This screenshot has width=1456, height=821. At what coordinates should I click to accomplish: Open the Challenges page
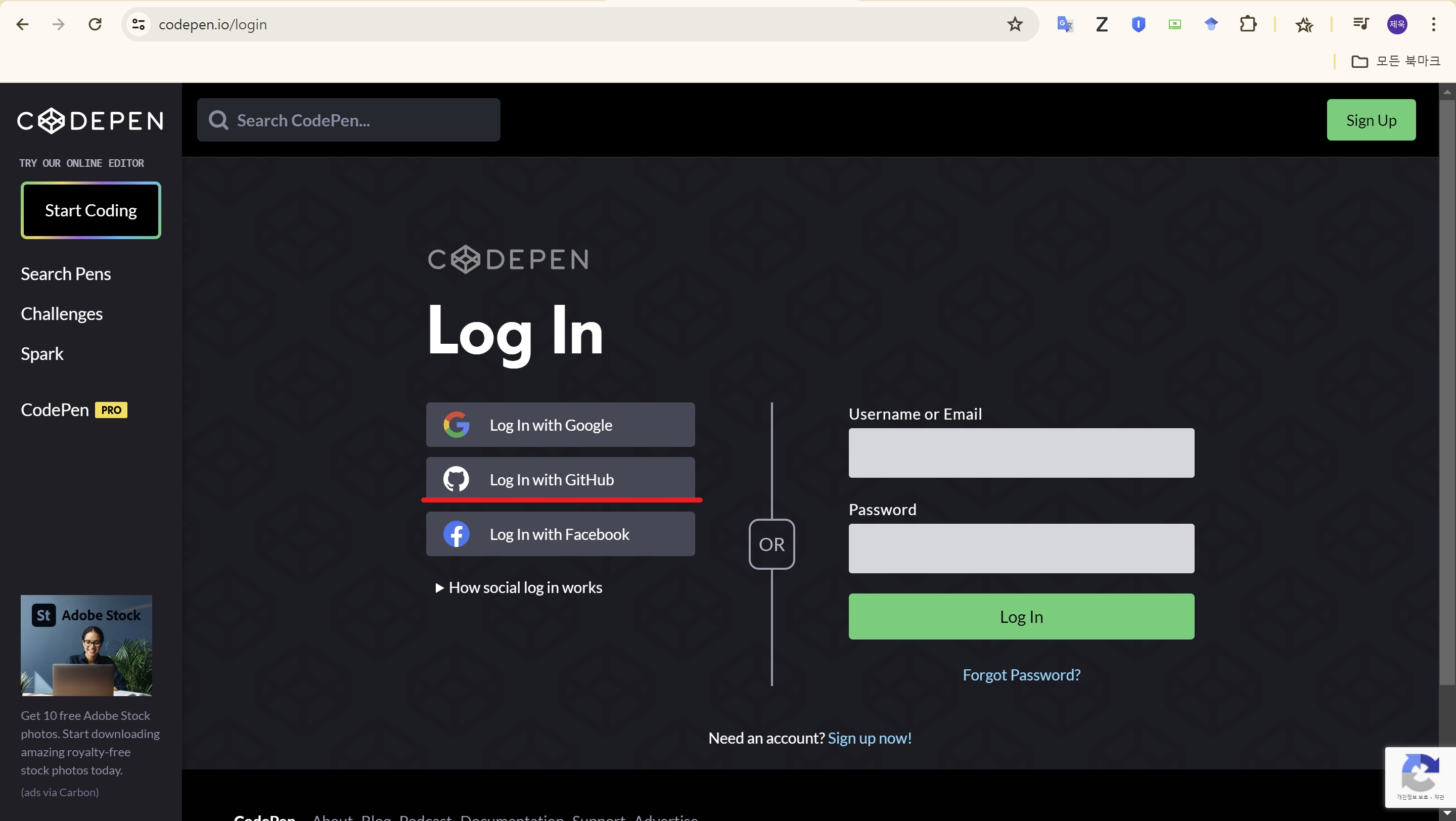pyautogui.click(x=61, y=313)
